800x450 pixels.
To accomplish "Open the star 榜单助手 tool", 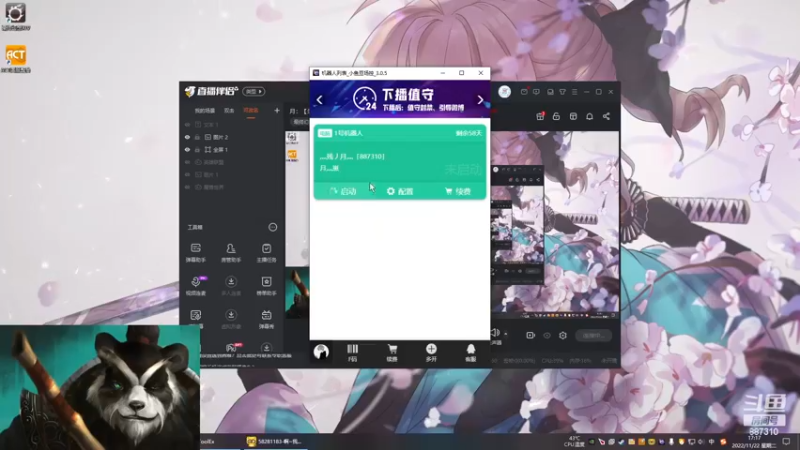I will [x=266, y=286].
